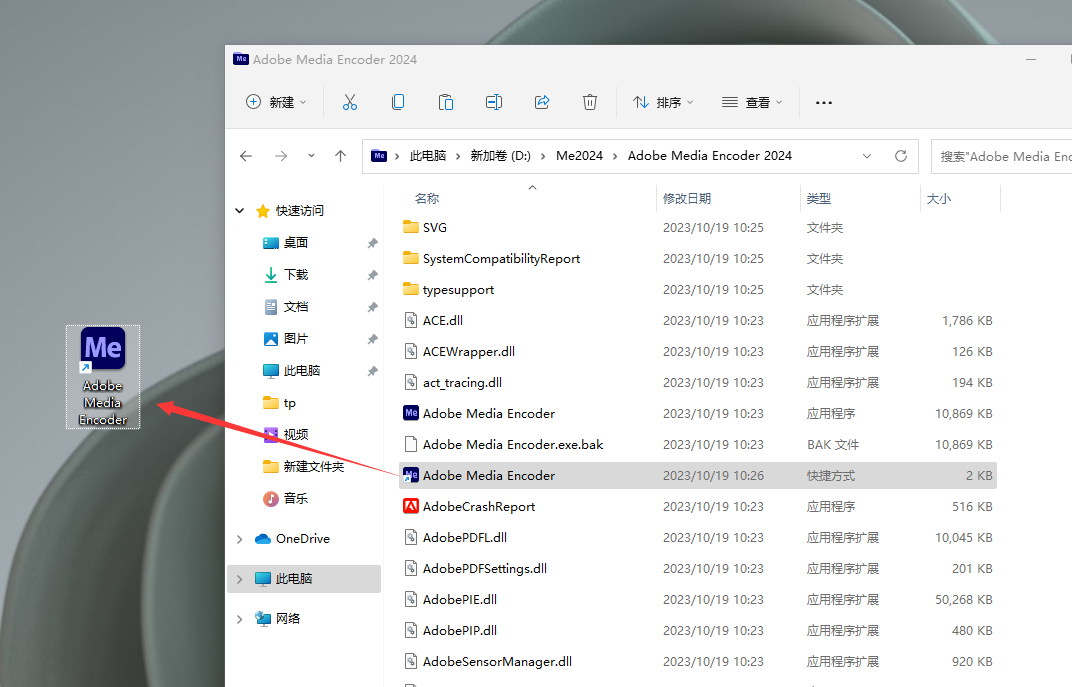
Task: Click the pin icon next to 桌面
Action: [373, 243]
